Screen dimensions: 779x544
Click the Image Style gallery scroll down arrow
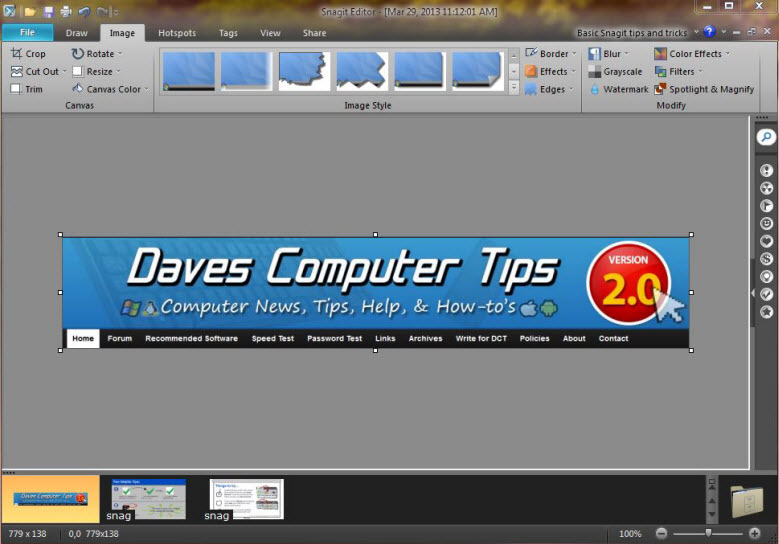tap(514, 72)
